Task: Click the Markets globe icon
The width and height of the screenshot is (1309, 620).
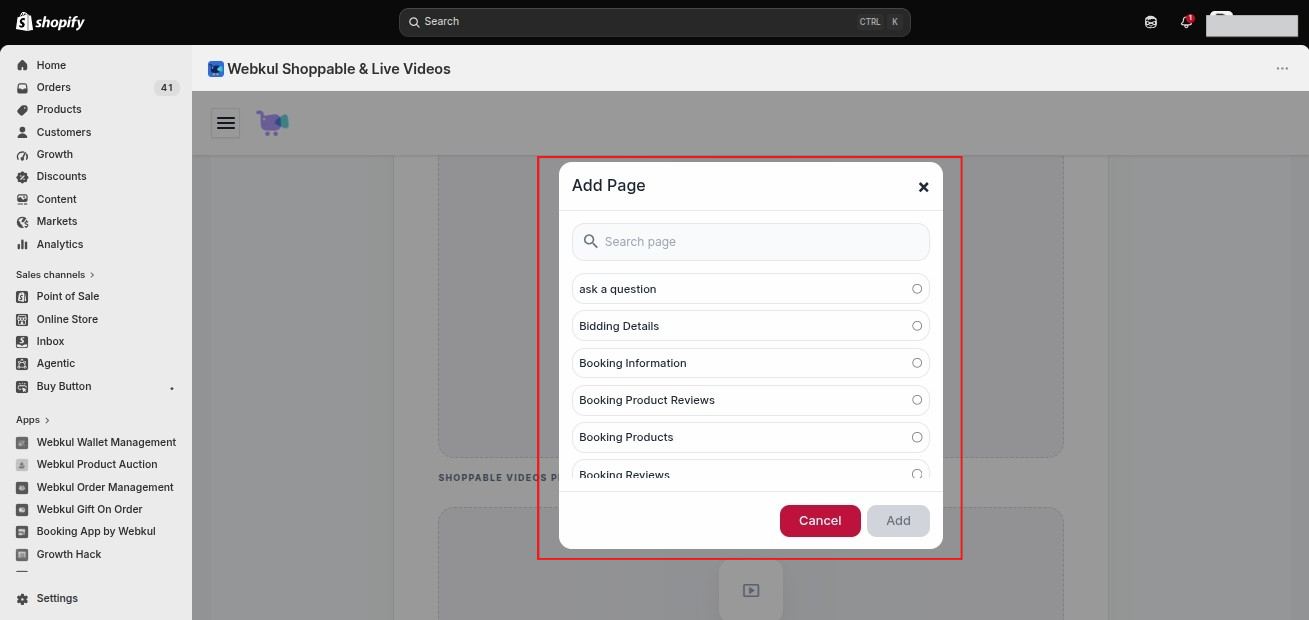Action: [x=23, y=222]
